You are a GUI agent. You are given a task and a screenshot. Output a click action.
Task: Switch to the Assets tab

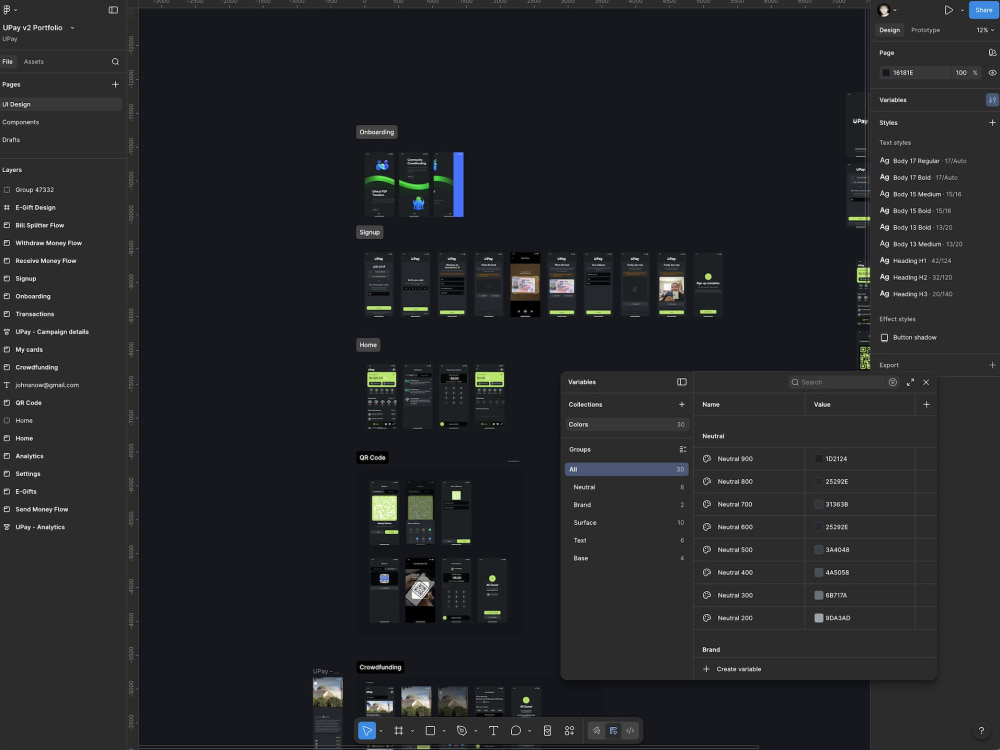pyautogui.click(x=34, y=62)
